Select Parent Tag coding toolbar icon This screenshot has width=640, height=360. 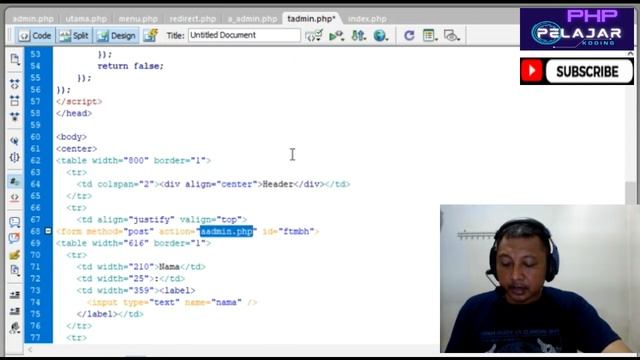[15, 141]
